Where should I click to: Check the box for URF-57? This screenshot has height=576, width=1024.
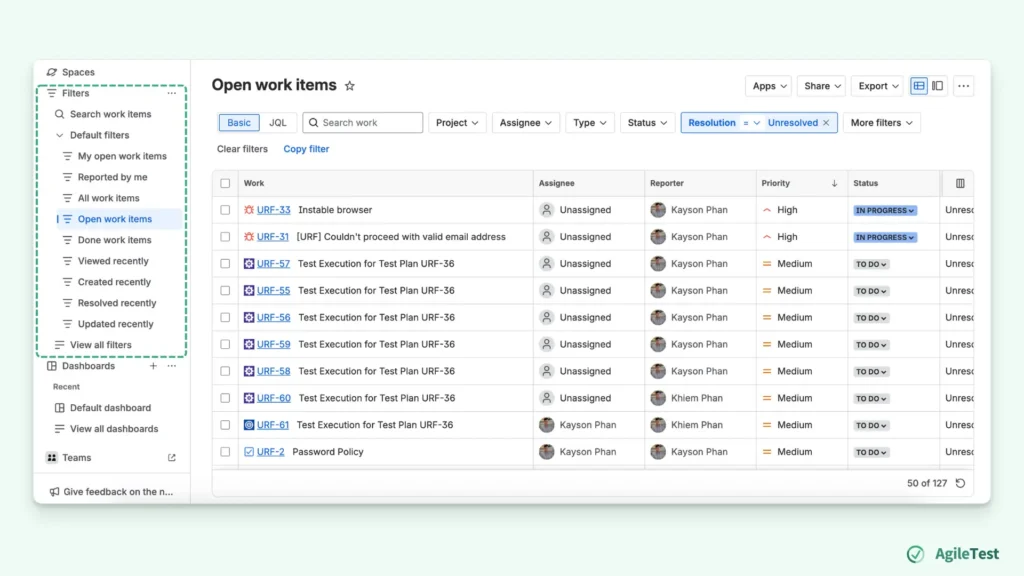point(225,264)
